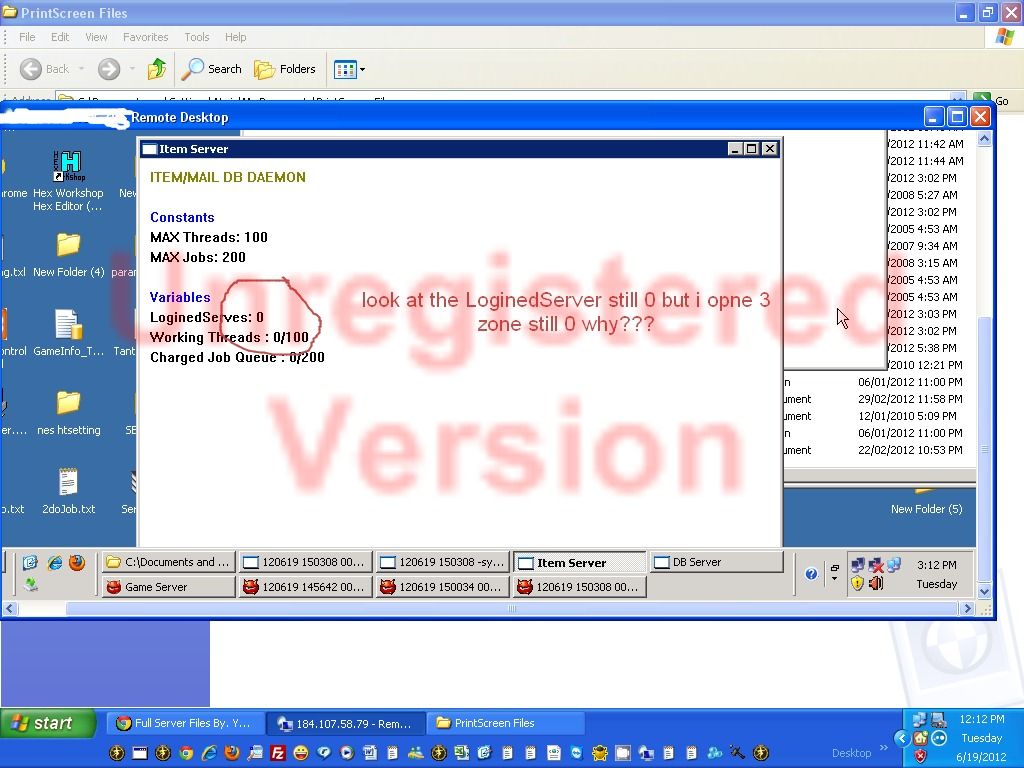Click the Internet Explorer remote quick launch icon
Screen dimensions: 1024x768
54,562
